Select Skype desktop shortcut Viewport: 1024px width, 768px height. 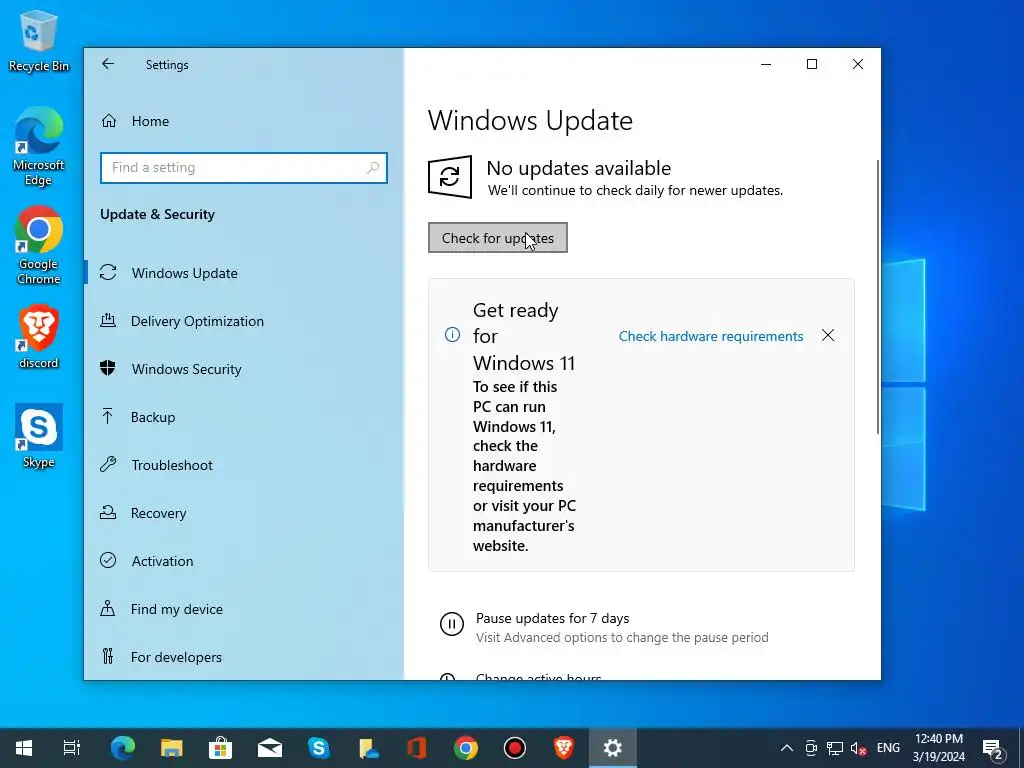tap(39, 436)
